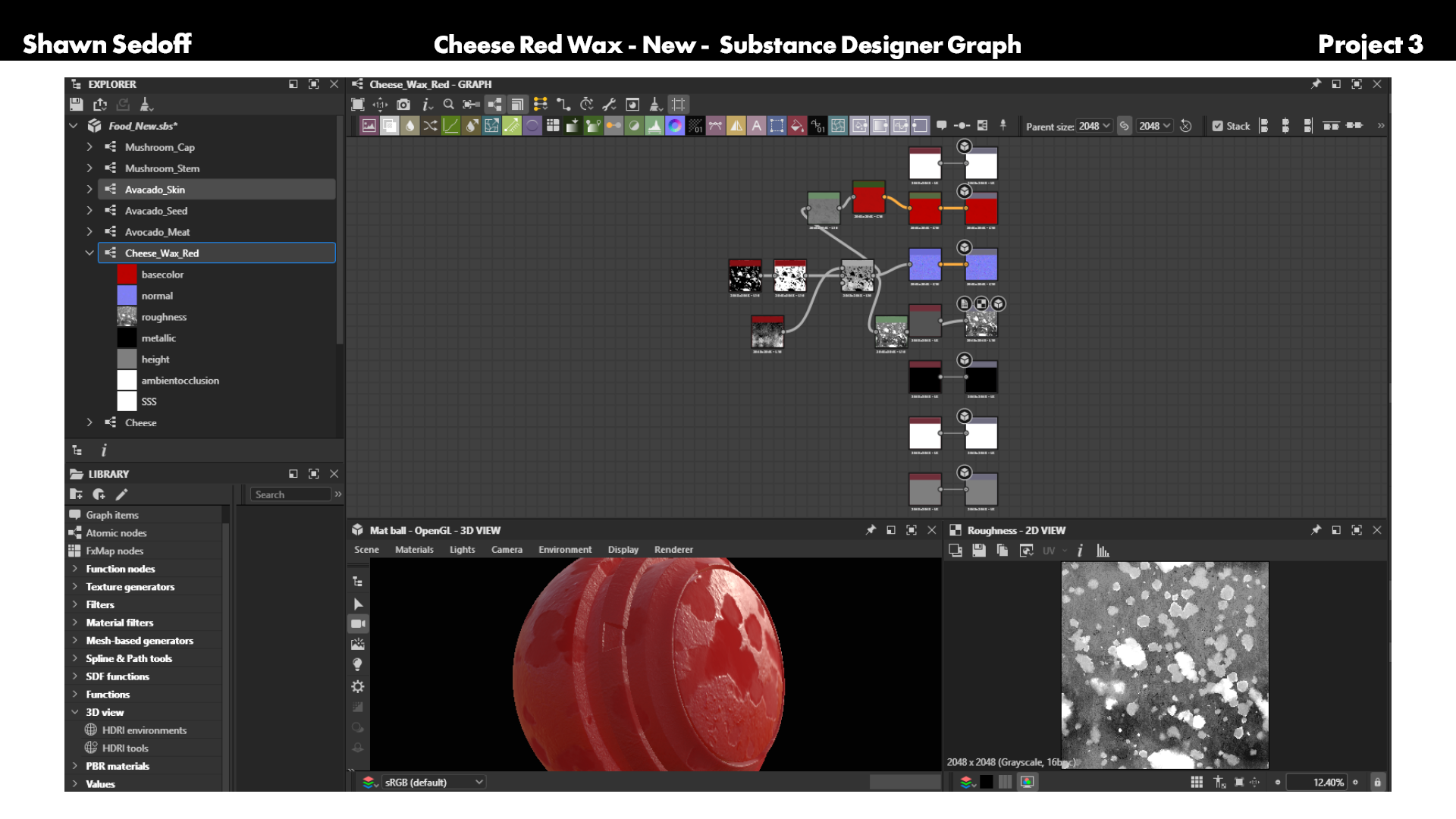Click the 2D view save image icon
The width and height of the screenshot is (1456, 819).
(979, 551)
